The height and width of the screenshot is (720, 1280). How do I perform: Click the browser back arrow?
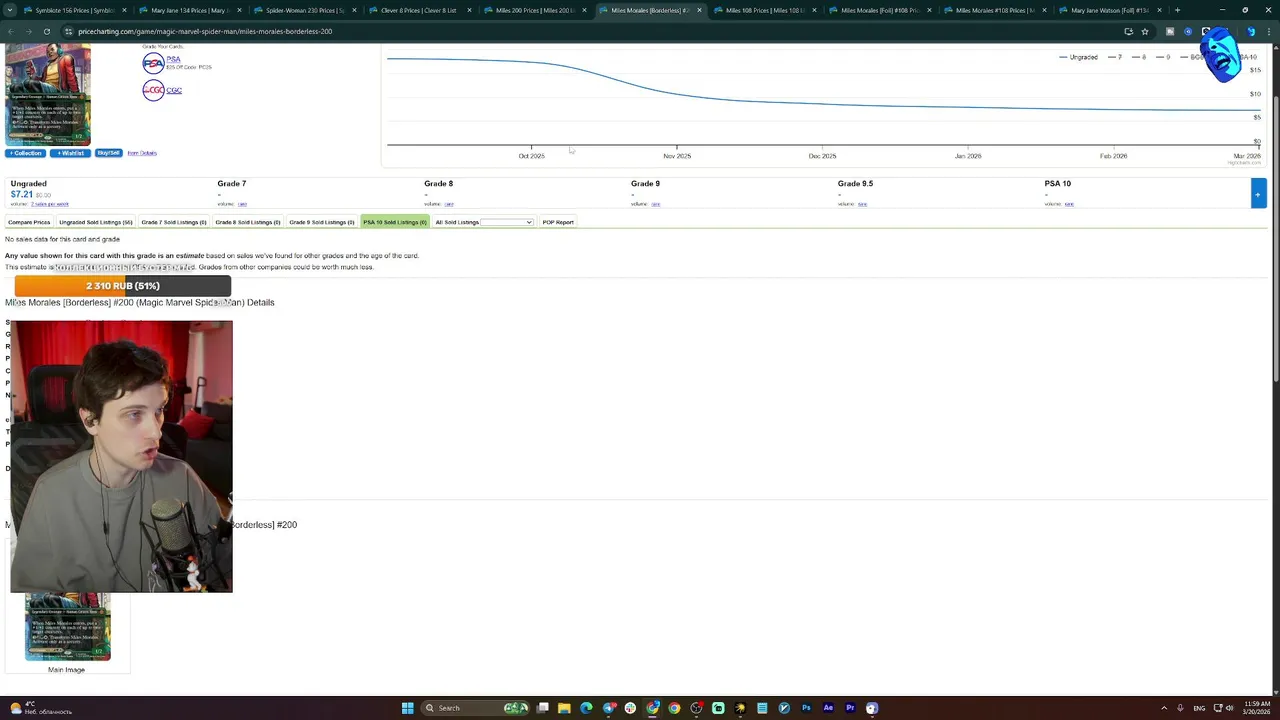pyautogui.click(x=11, y=31)
